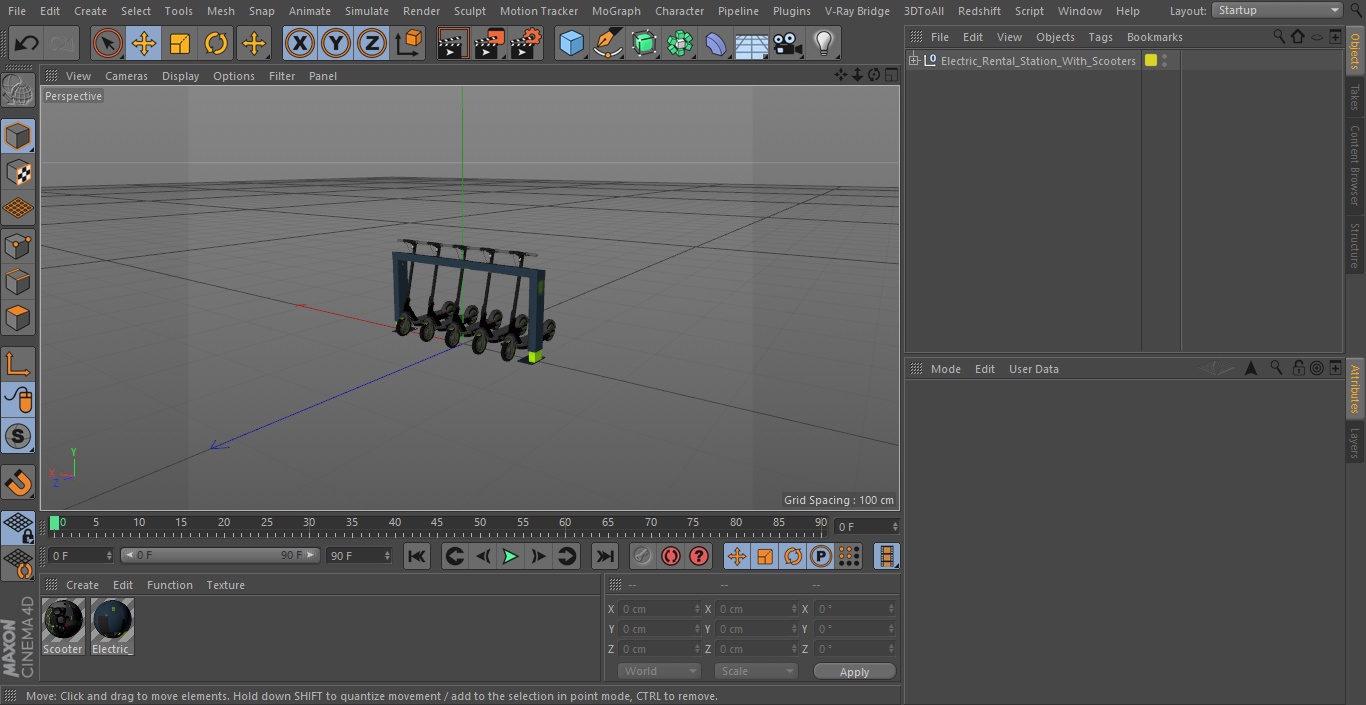This screenshot has width=1366, height=705.
Task: Open the Layout dropdown
Action: pos(1277,10)
